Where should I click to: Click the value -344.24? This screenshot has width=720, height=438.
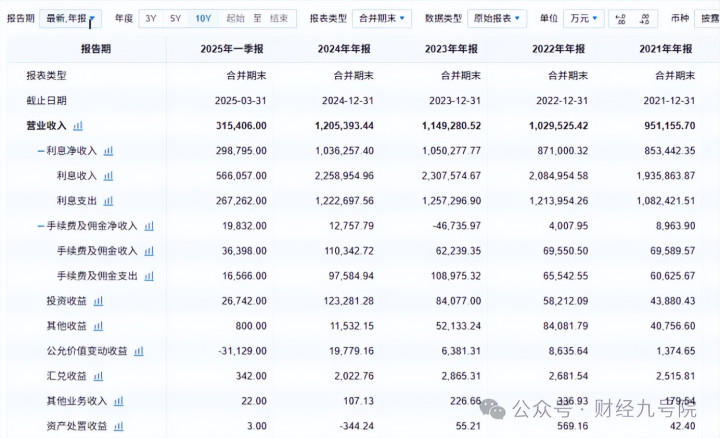coord(357,426)
